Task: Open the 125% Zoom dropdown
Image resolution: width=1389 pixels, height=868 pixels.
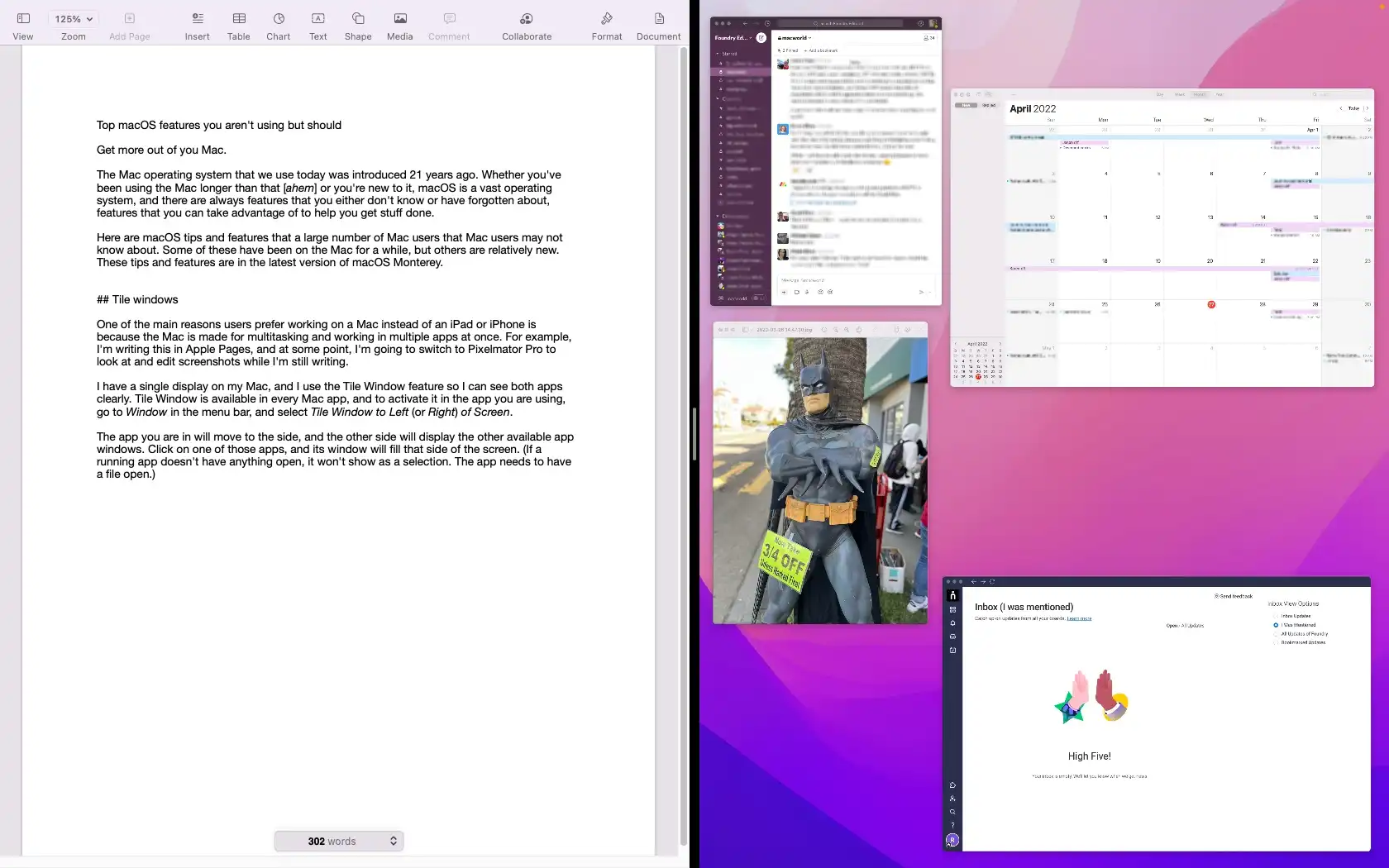Action: click(x=74, y=18)
